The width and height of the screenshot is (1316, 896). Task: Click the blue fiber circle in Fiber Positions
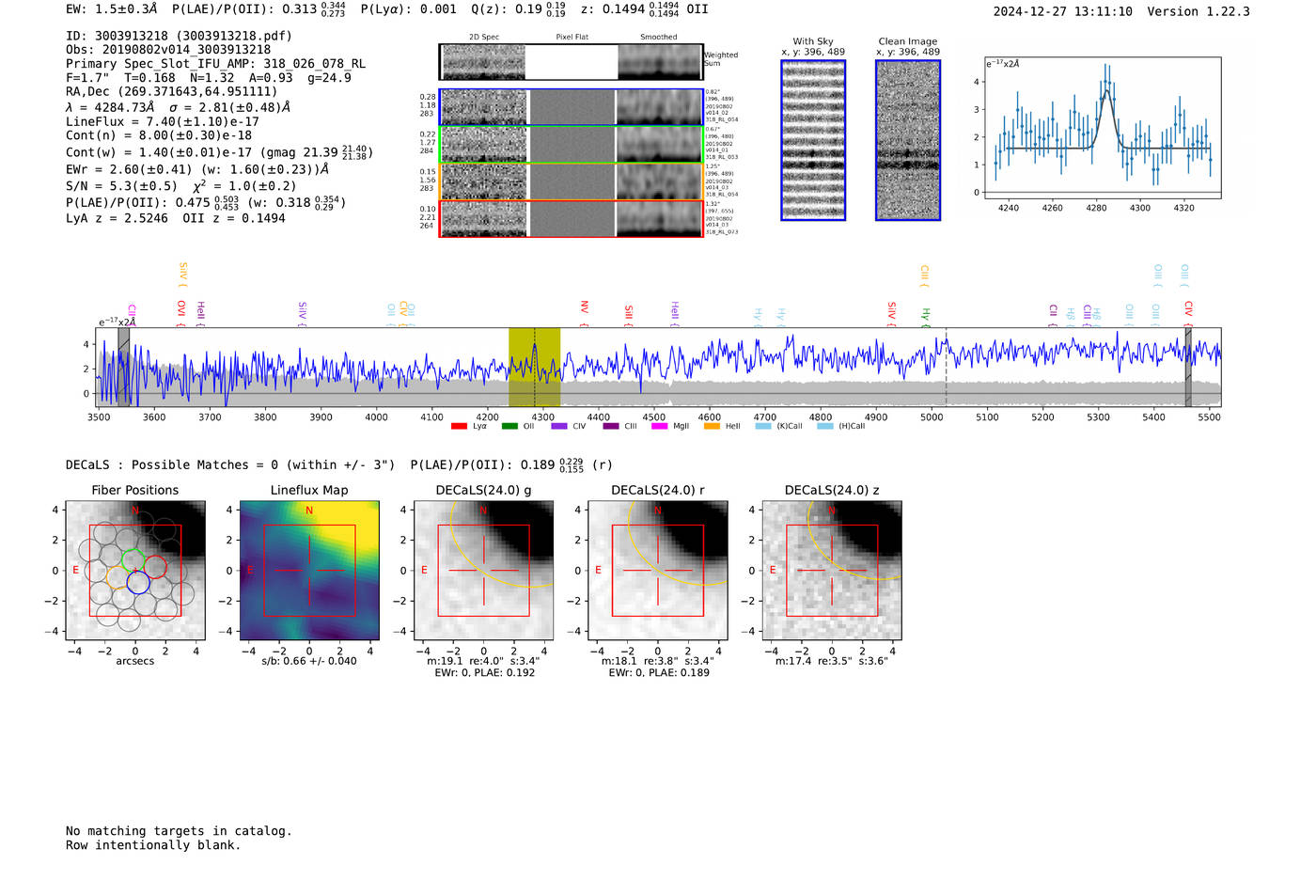pyautogui.click(x=138, y=583)
